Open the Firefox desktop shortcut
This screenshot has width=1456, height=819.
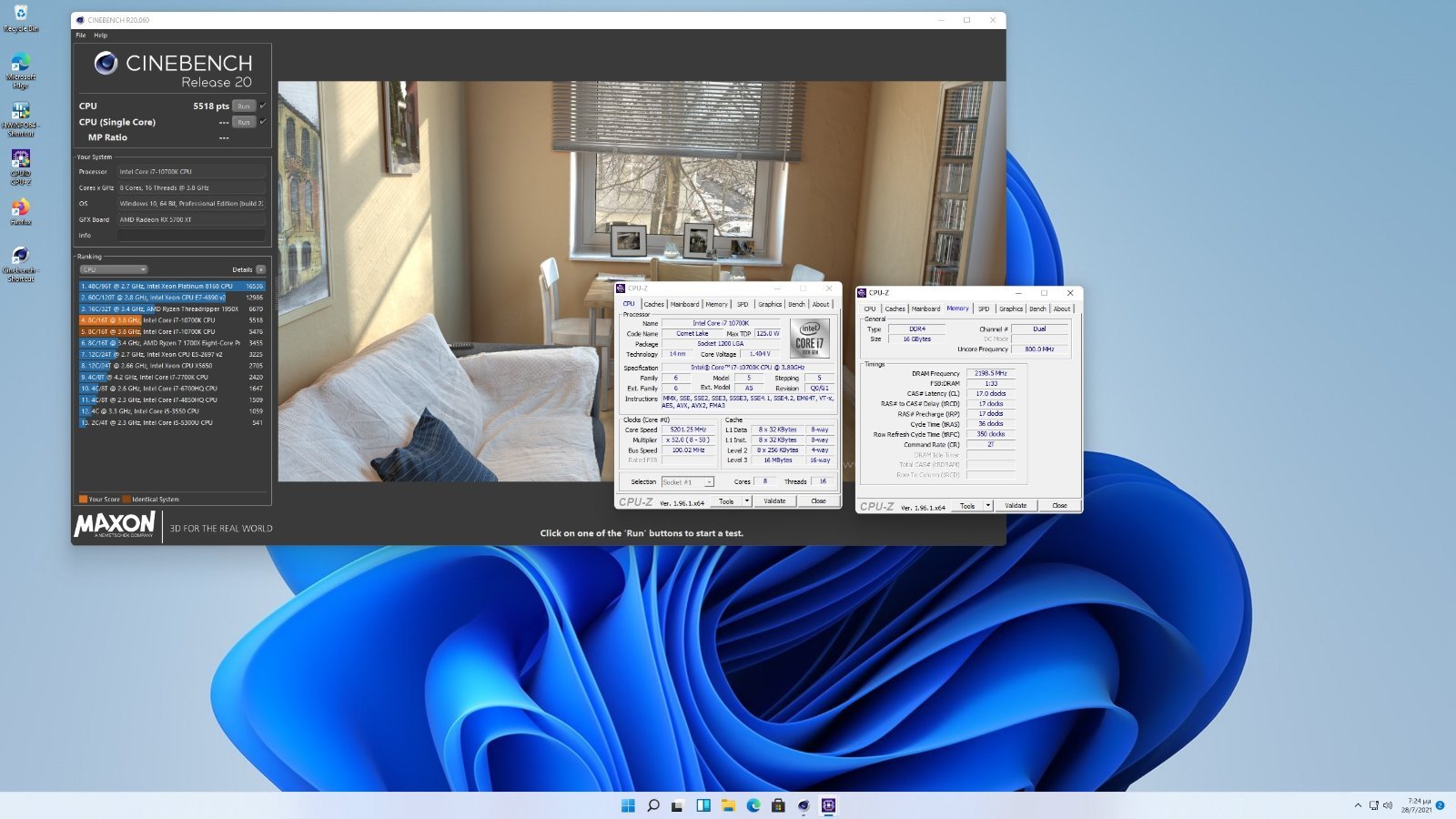[x=21, y=212]
